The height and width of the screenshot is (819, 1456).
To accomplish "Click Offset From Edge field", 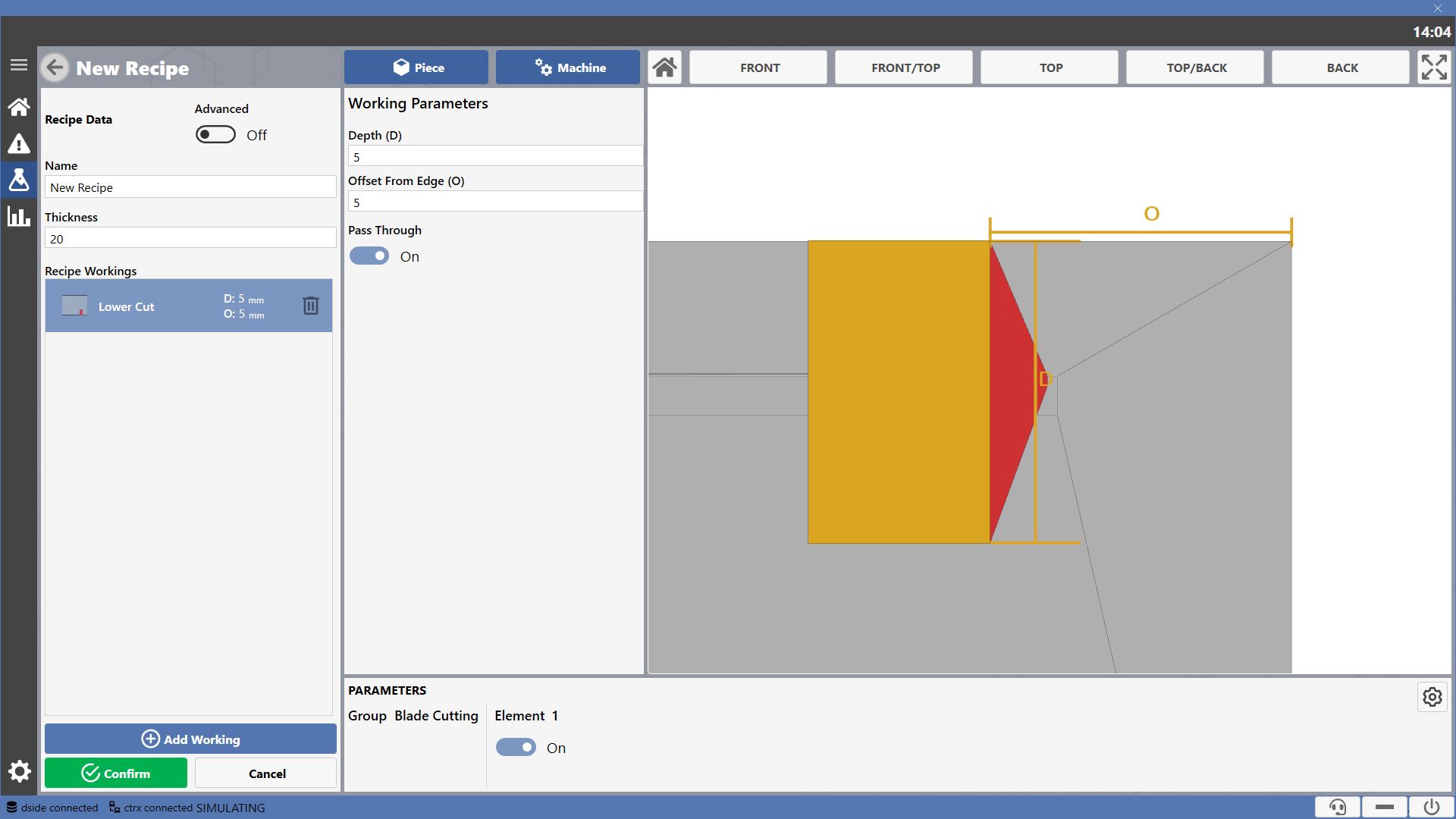I will (x=495, y=202).
